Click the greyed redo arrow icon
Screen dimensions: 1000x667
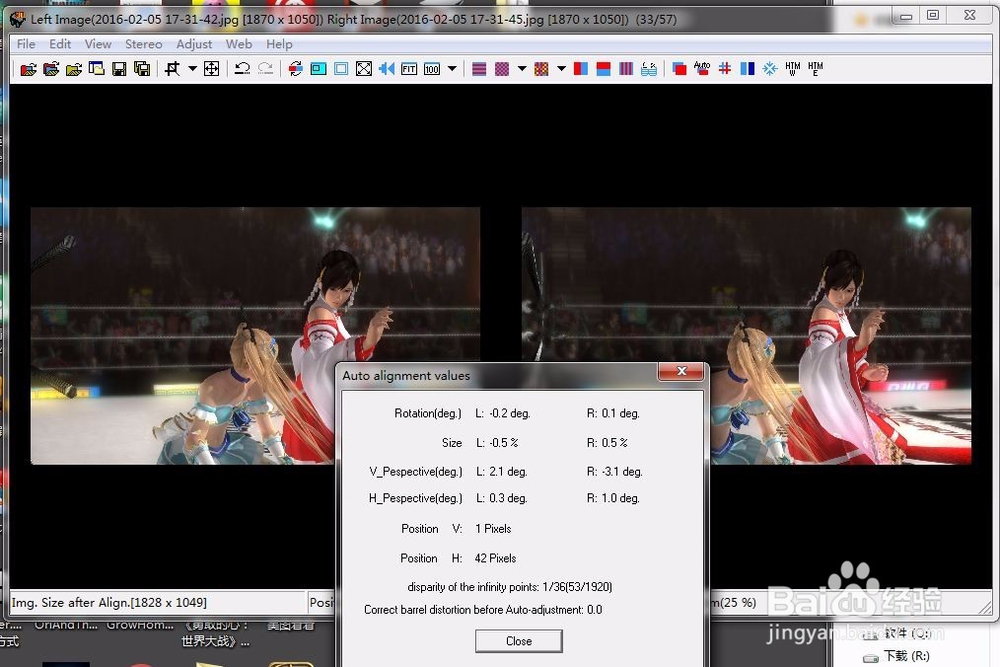click(x=265, y=69)
